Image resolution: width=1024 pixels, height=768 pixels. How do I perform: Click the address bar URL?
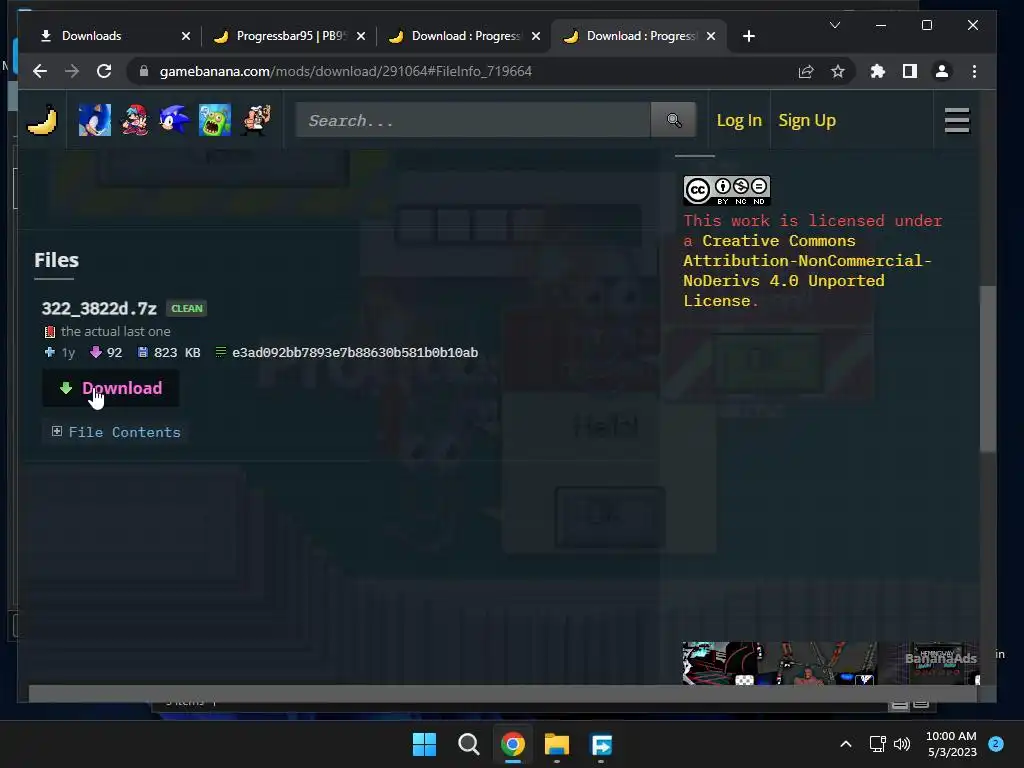pos(345,71)
